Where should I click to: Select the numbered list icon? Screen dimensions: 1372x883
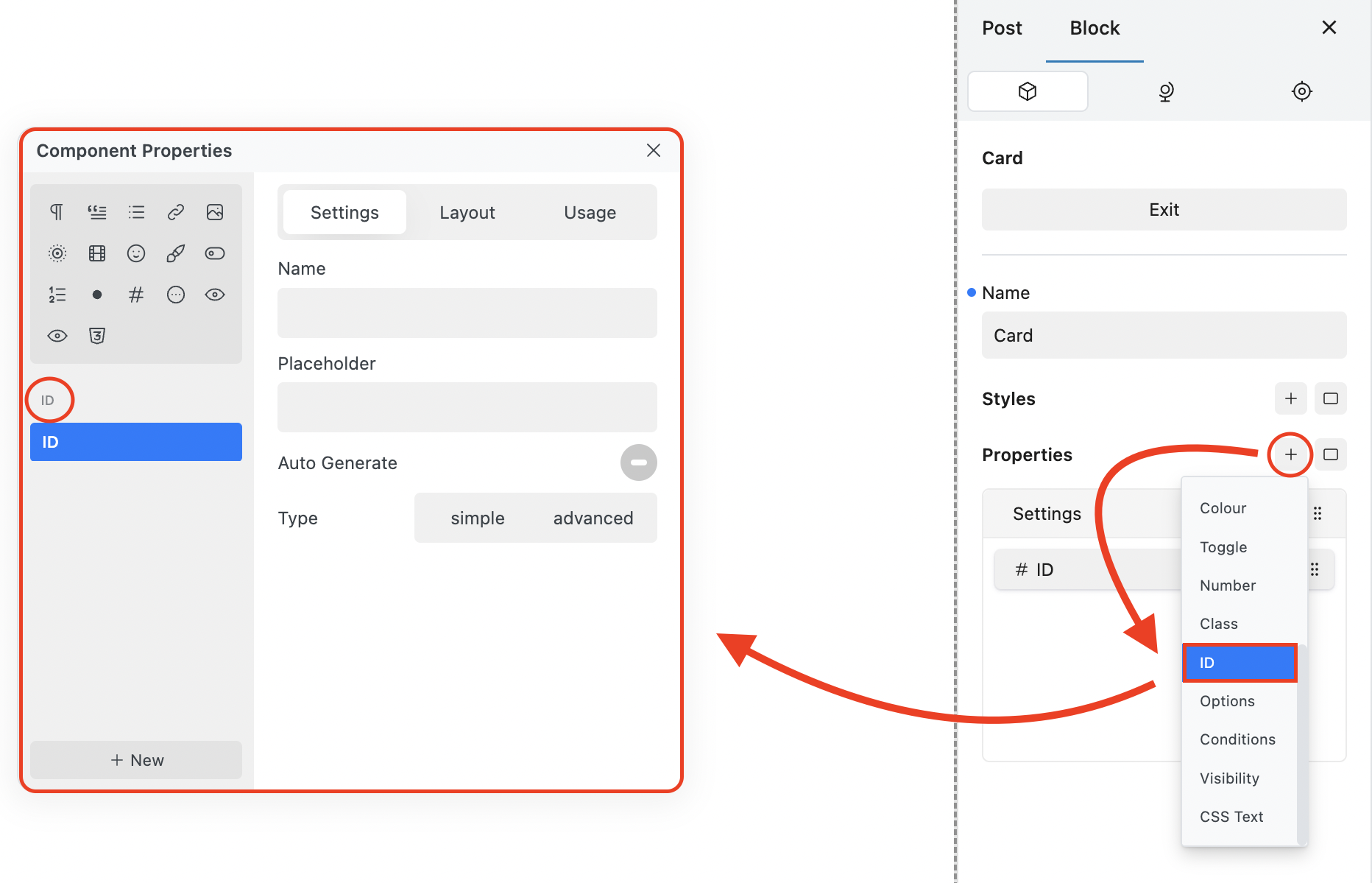(x=57, y=295)
